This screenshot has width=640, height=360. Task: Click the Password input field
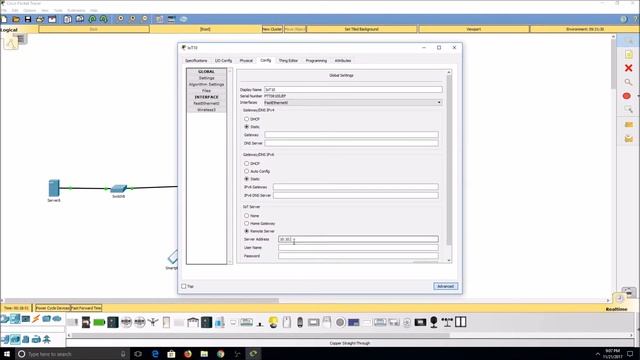pos(358,256)
